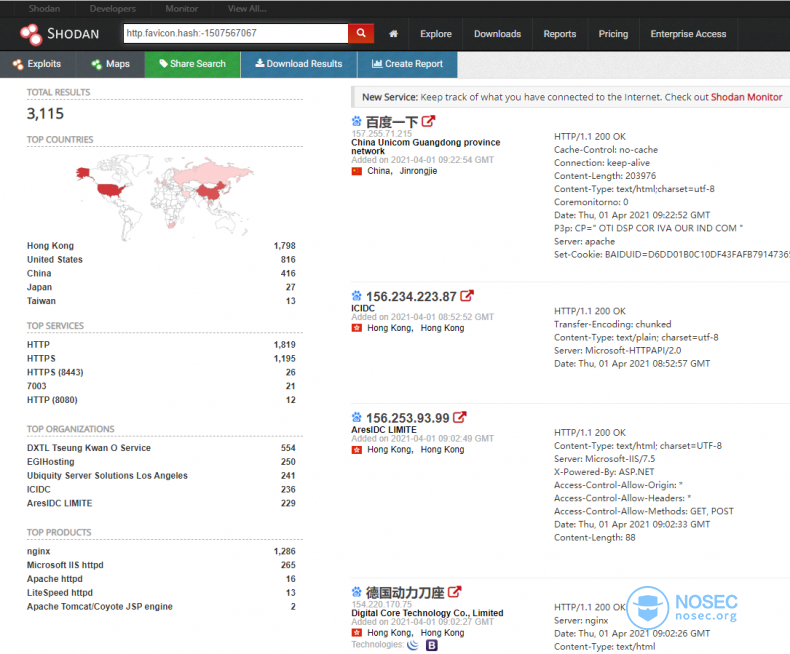The height and width of the screenshot is (654, 790).
Task: Click the Shodan top bar link
Action: pyautogui.click(x=44, y=9)
